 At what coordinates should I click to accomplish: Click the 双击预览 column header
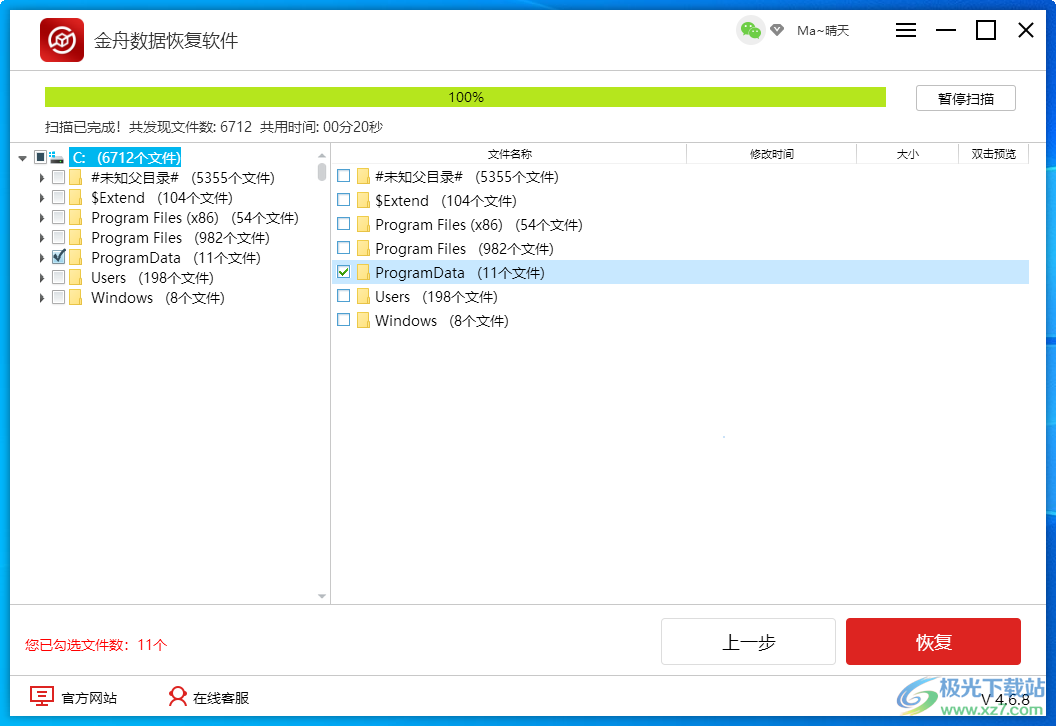pos(993,154)
